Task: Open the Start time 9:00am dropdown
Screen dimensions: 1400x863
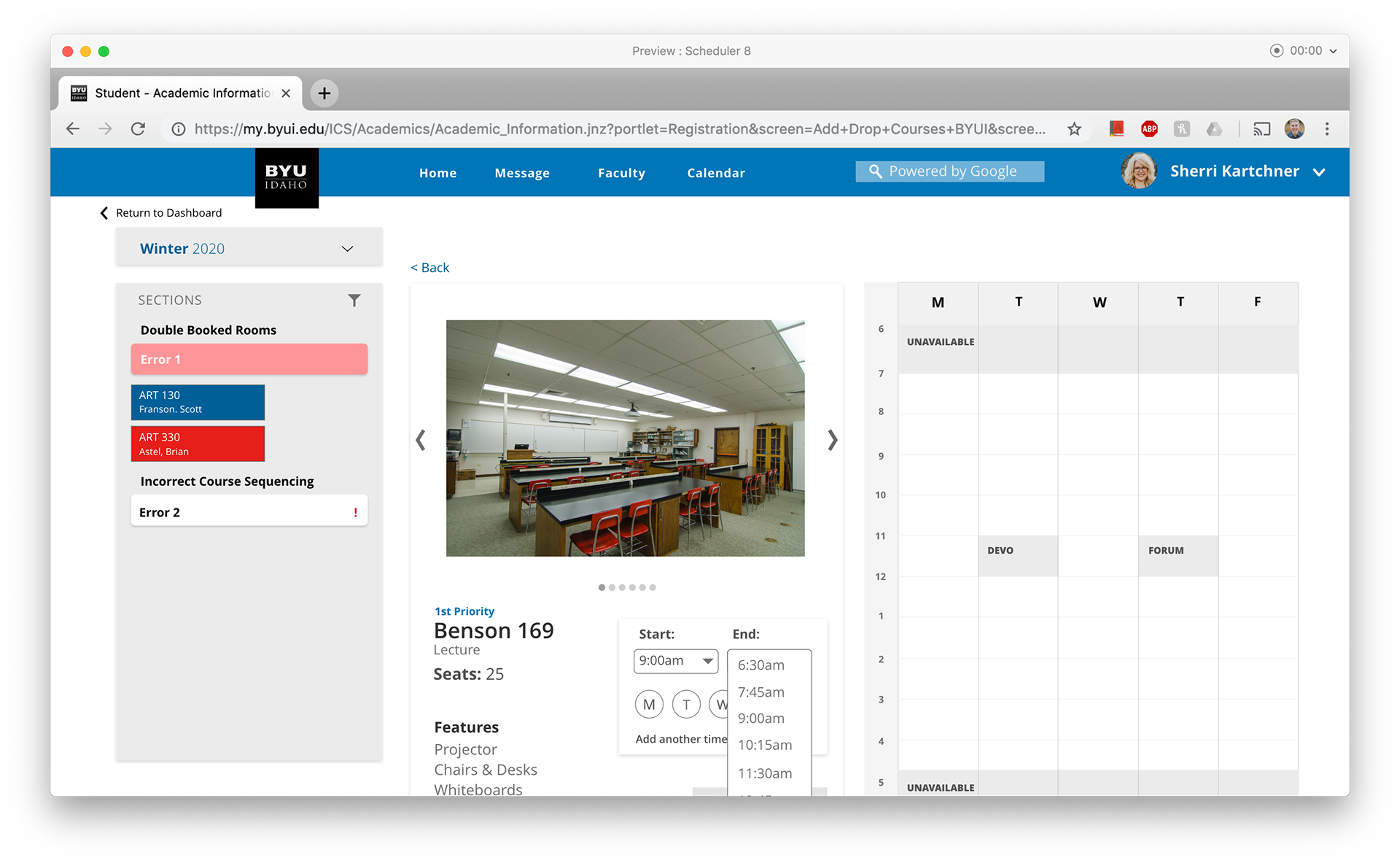Action: (x=676, y=661)
